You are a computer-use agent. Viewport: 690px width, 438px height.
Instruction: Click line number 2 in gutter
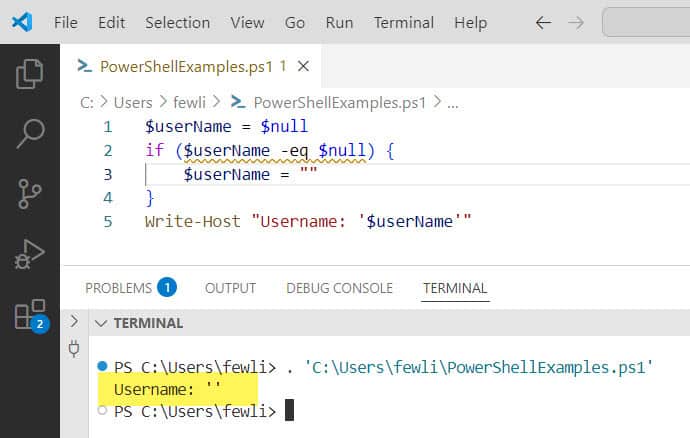click(108, 151)
